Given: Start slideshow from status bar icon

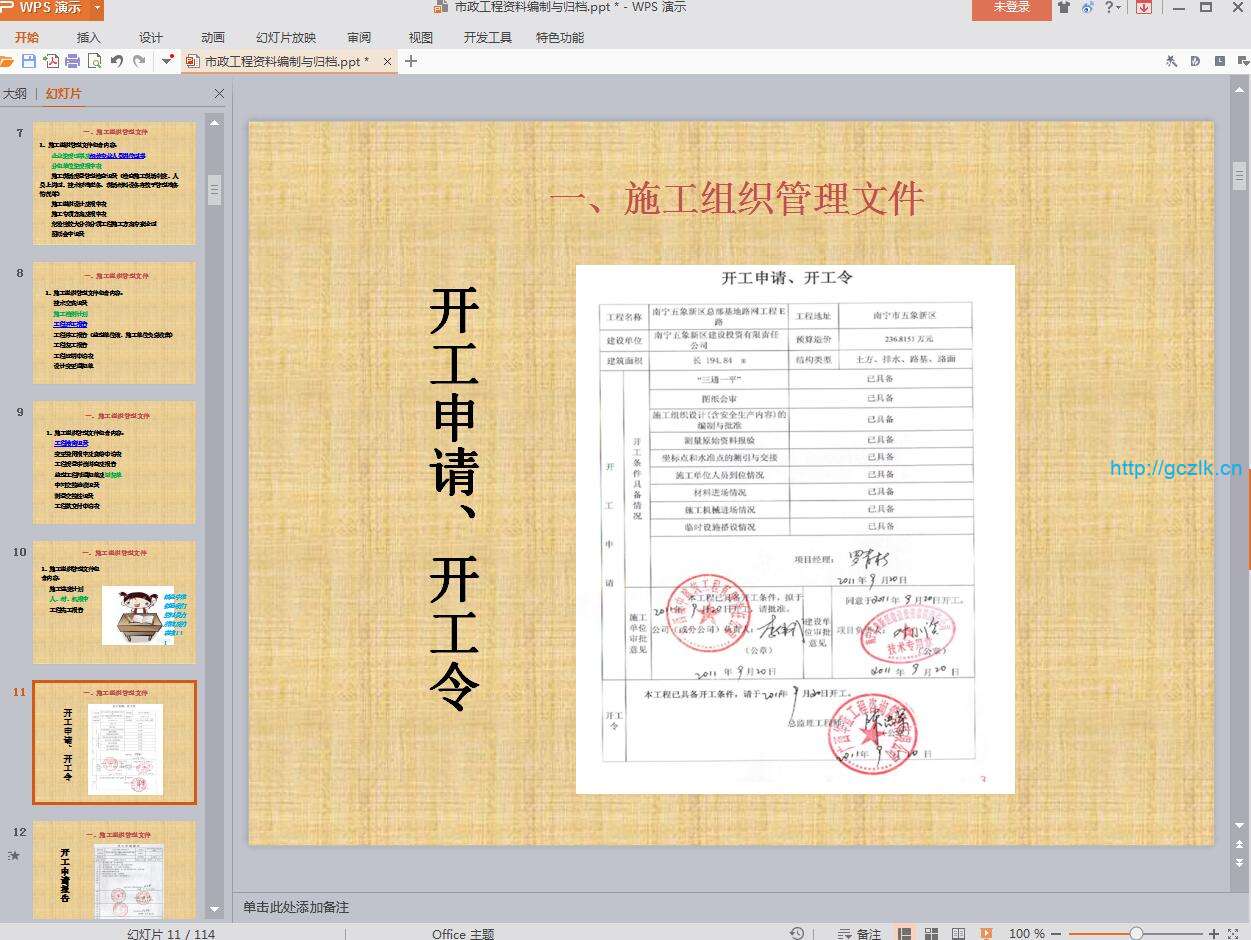Looking at the screenshot, I should (986, 933).
